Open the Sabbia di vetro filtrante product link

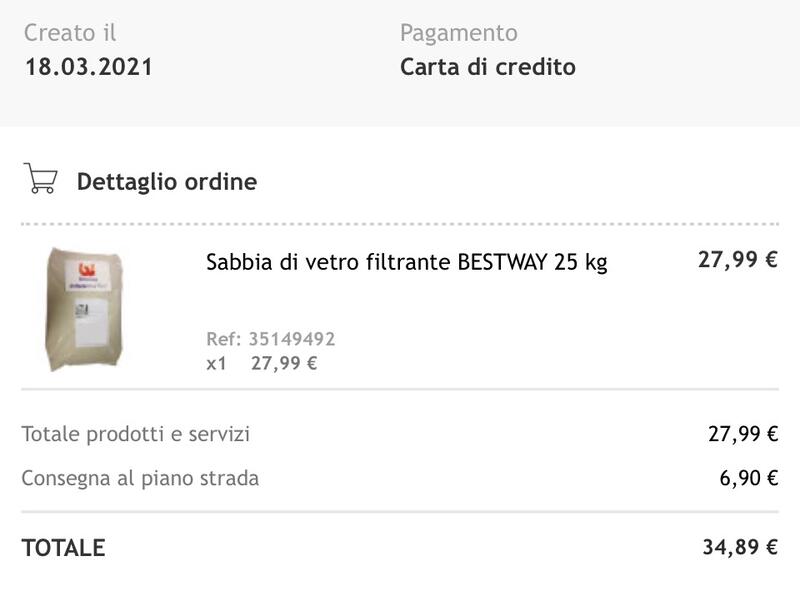tap(330, 263)
